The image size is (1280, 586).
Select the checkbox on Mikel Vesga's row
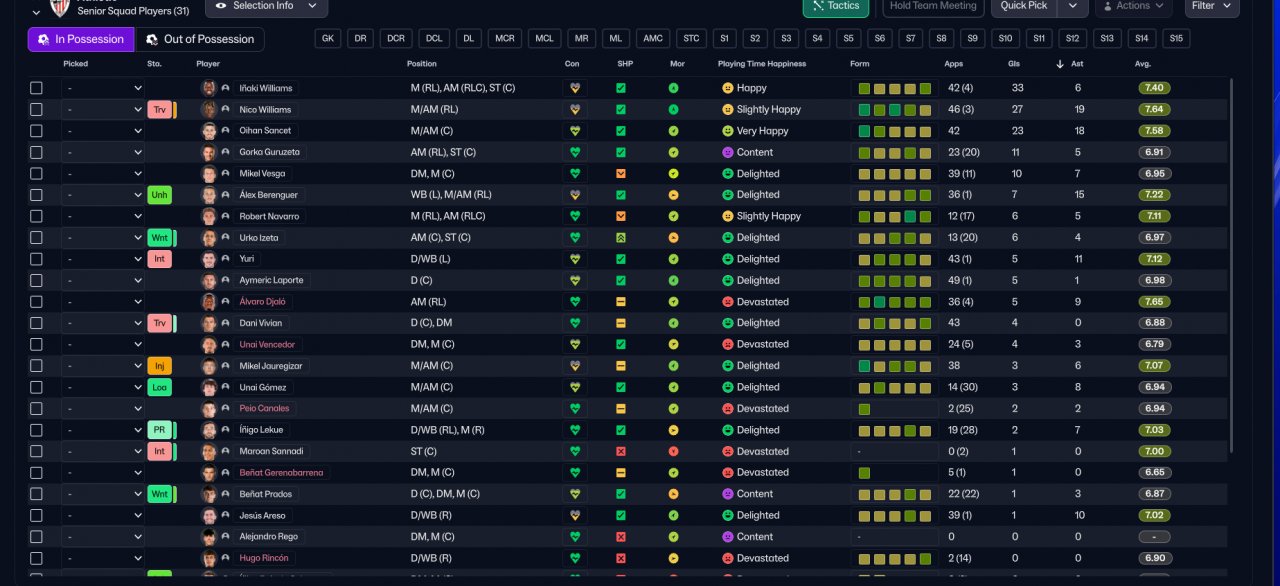pyautogui.click(x=36, y=174)
